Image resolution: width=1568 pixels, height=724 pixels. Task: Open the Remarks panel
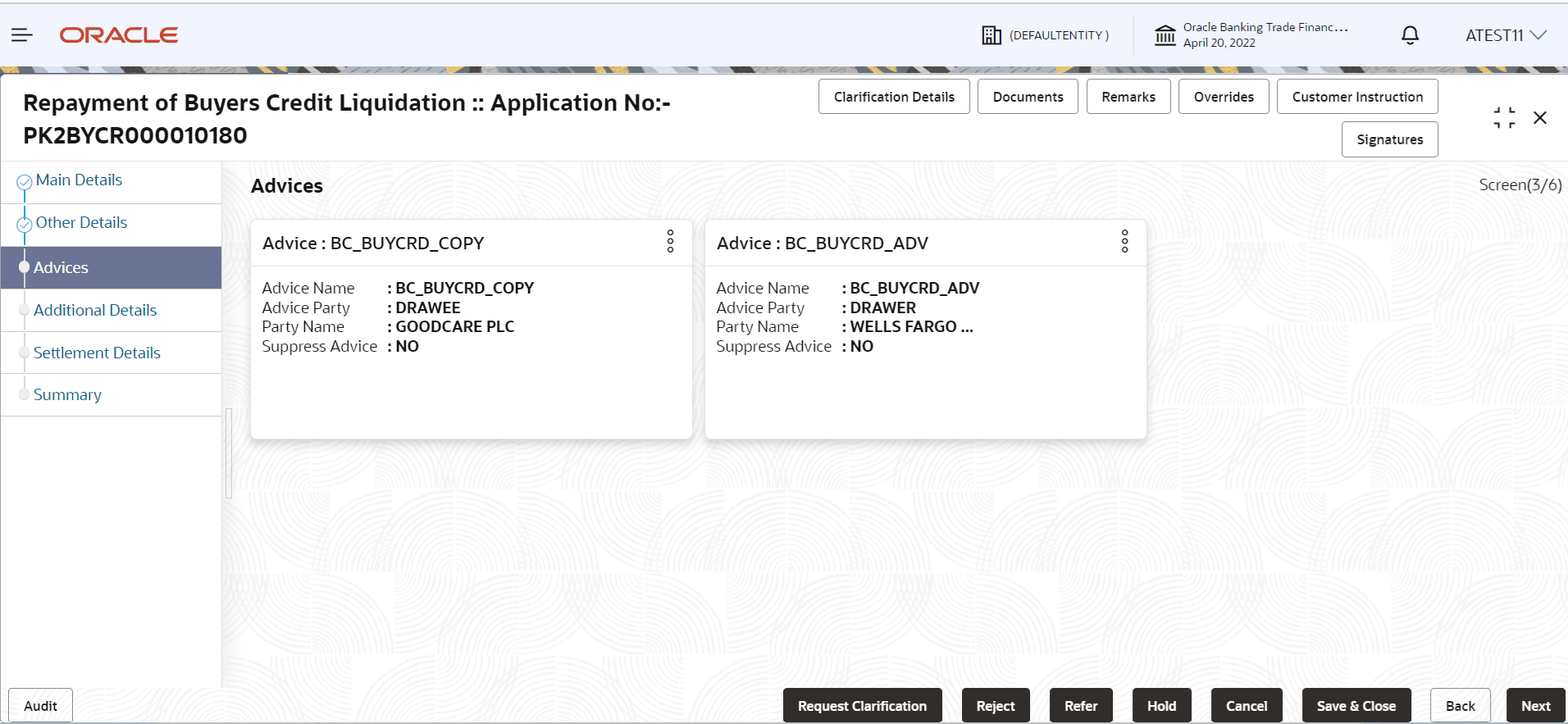tap(1128, 97)
